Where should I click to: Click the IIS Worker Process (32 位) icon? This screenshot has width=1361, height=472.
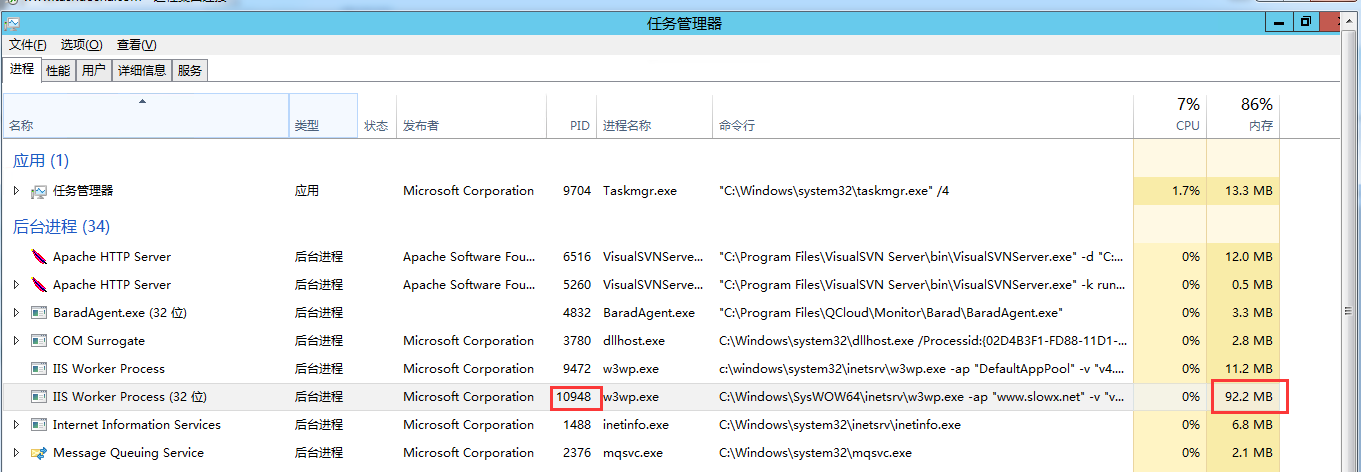[39, 397]
